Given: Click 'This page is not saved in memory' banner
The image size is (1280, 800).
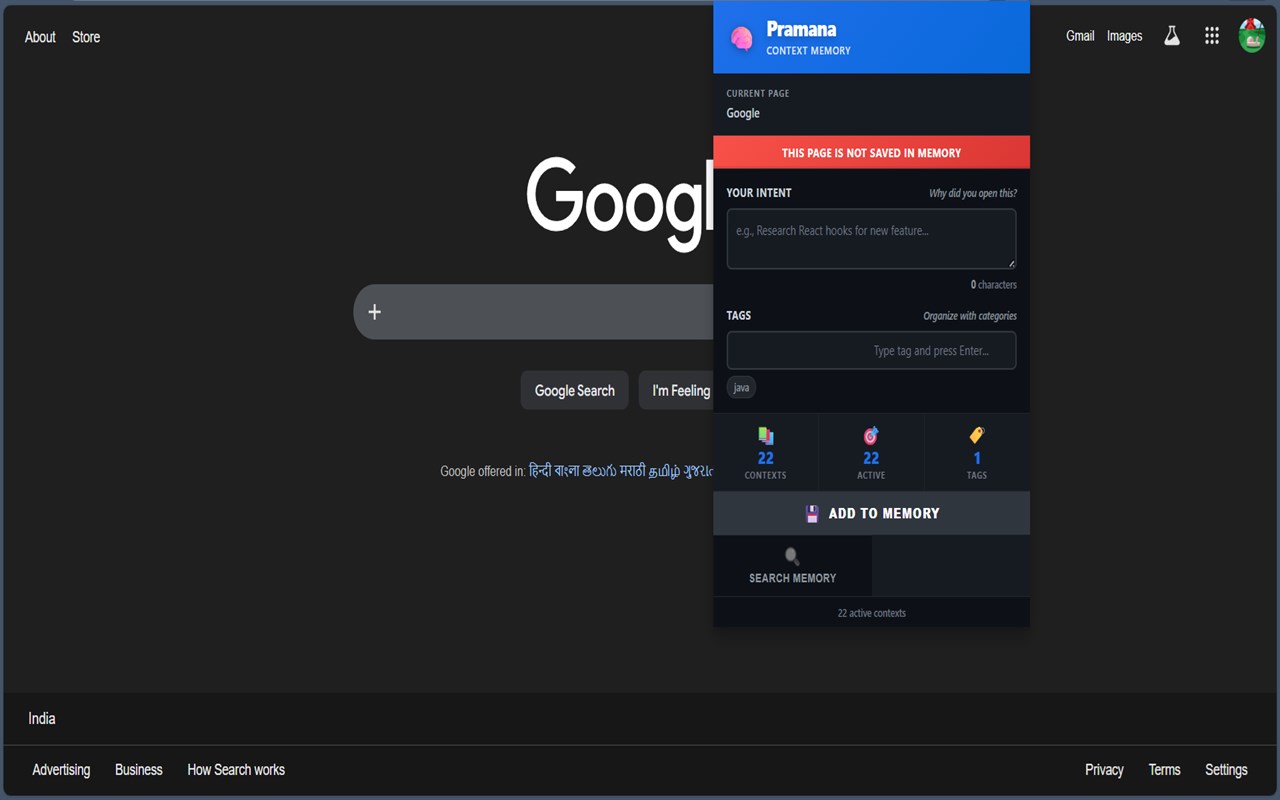Looking at the screenshot, I should click(x=871, y=152).
